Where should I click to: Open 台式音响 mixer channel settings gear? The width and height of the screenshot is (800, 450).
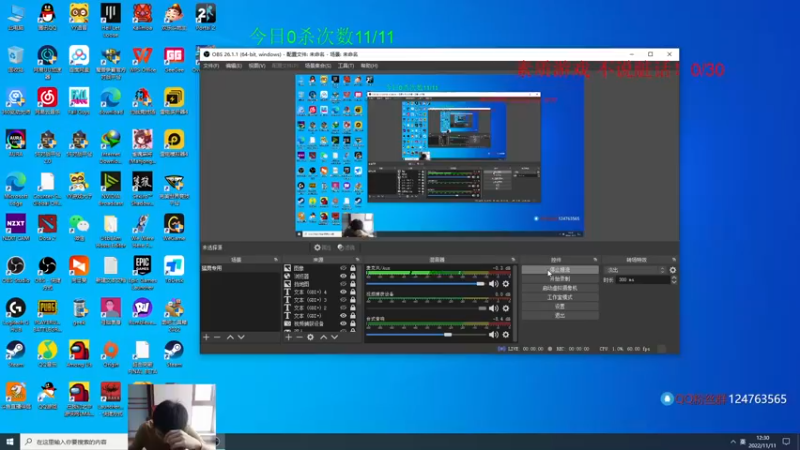pos(506,335)
